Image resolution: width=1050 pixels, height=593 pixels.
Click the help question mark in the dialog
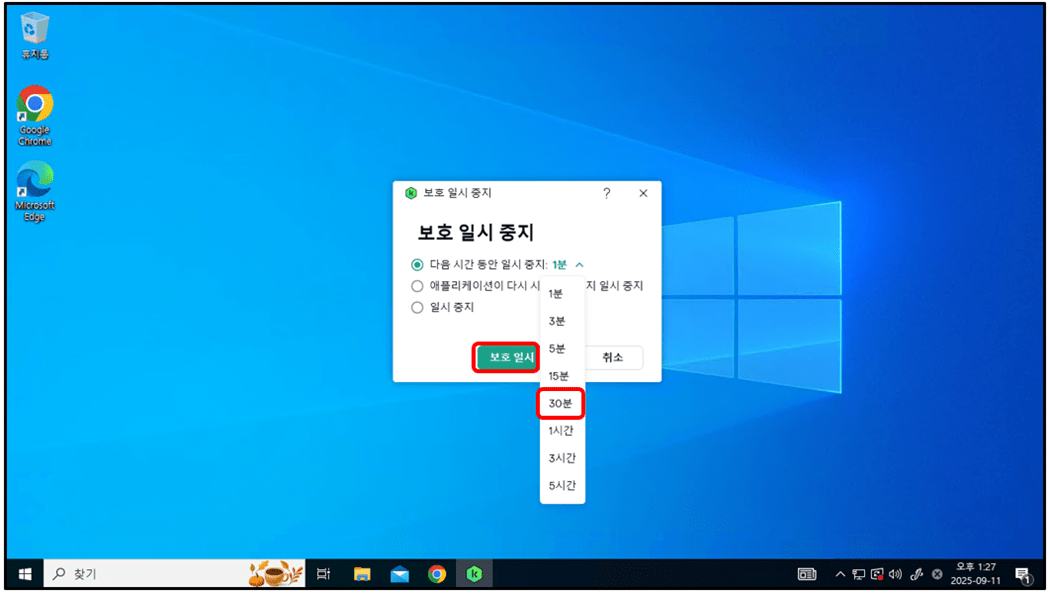tap(606, 193)
